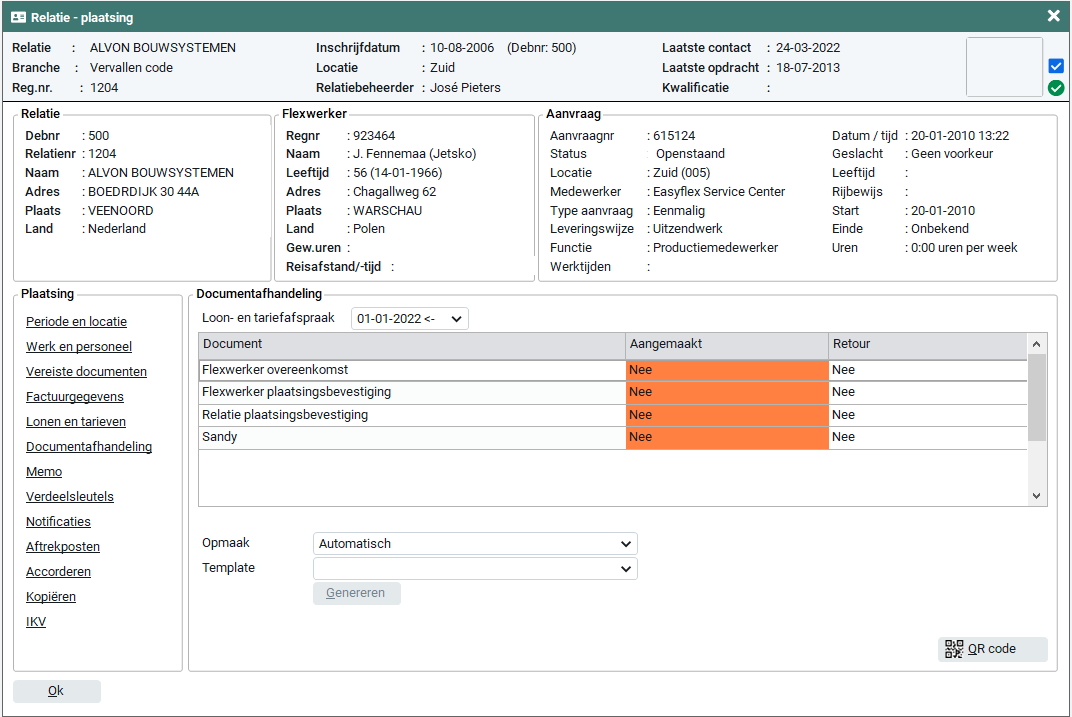Click the green checkmark status icon
Viewport: 1072px width, 717px height.
[1056, 88]
